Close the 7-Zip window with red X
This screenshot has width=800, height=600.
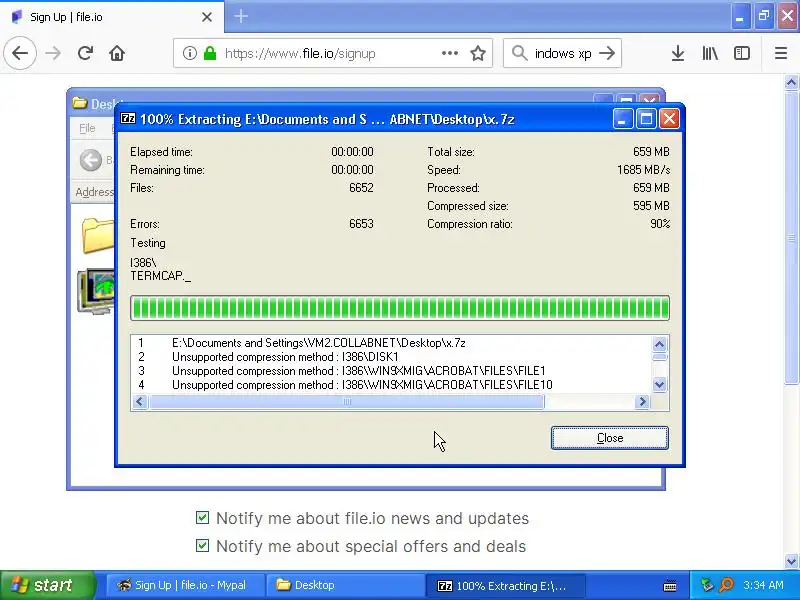point(669,119)
